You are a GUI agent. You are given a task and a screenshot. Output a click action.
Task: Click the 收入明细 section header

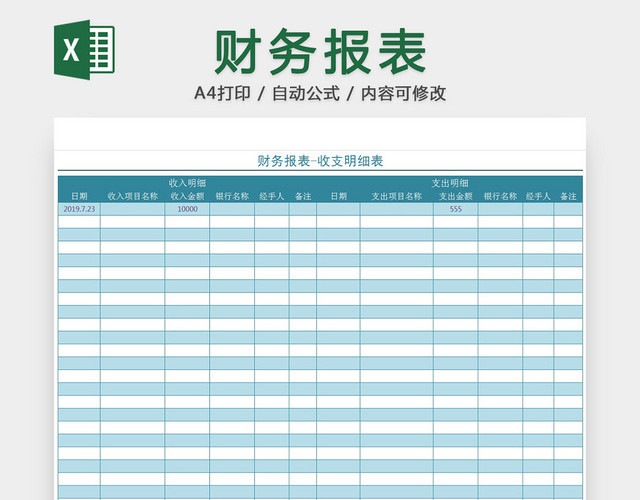click(x=187, y=183)
